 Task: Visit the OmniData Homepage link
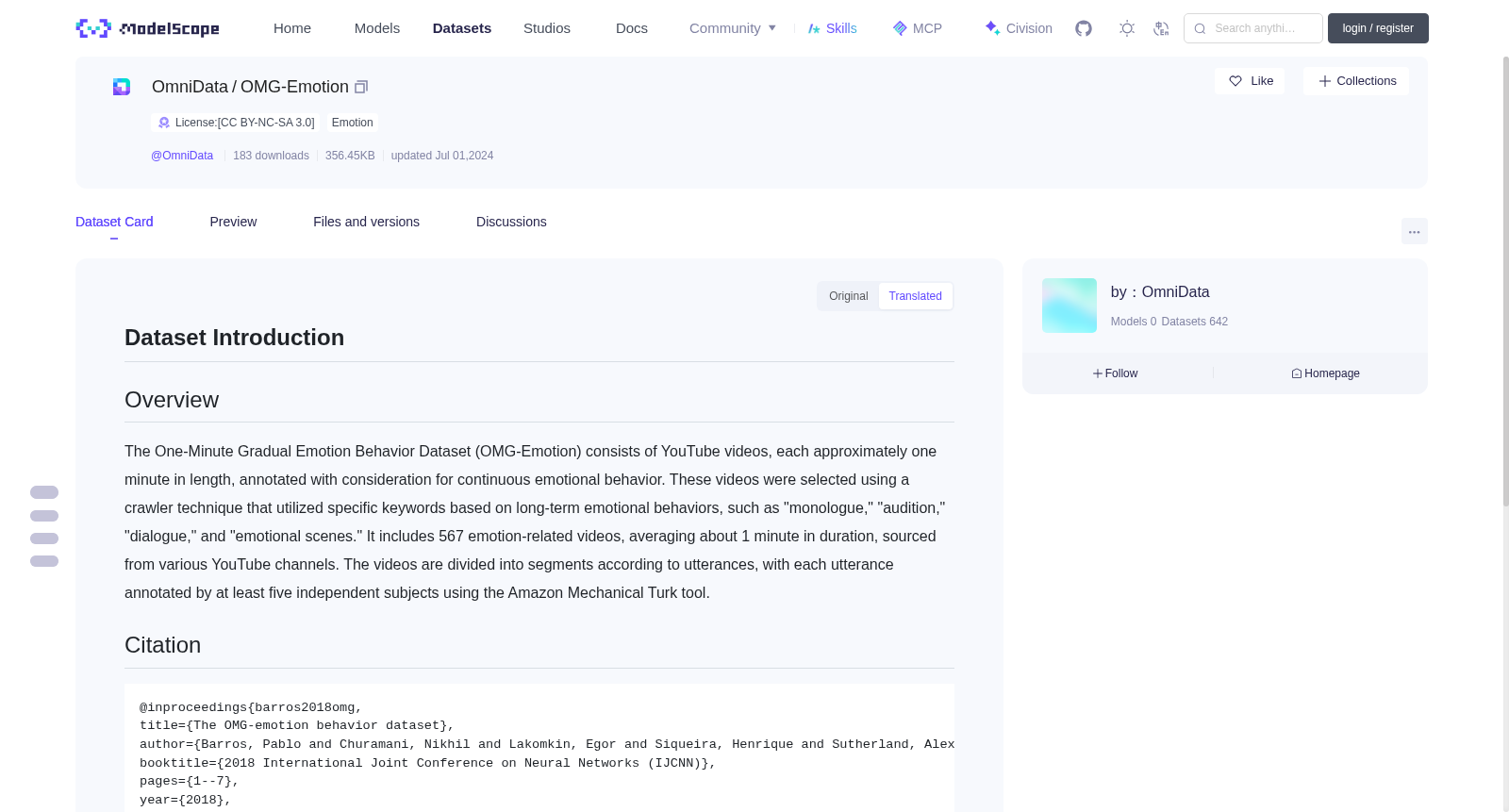click(x=1325, y=373)
